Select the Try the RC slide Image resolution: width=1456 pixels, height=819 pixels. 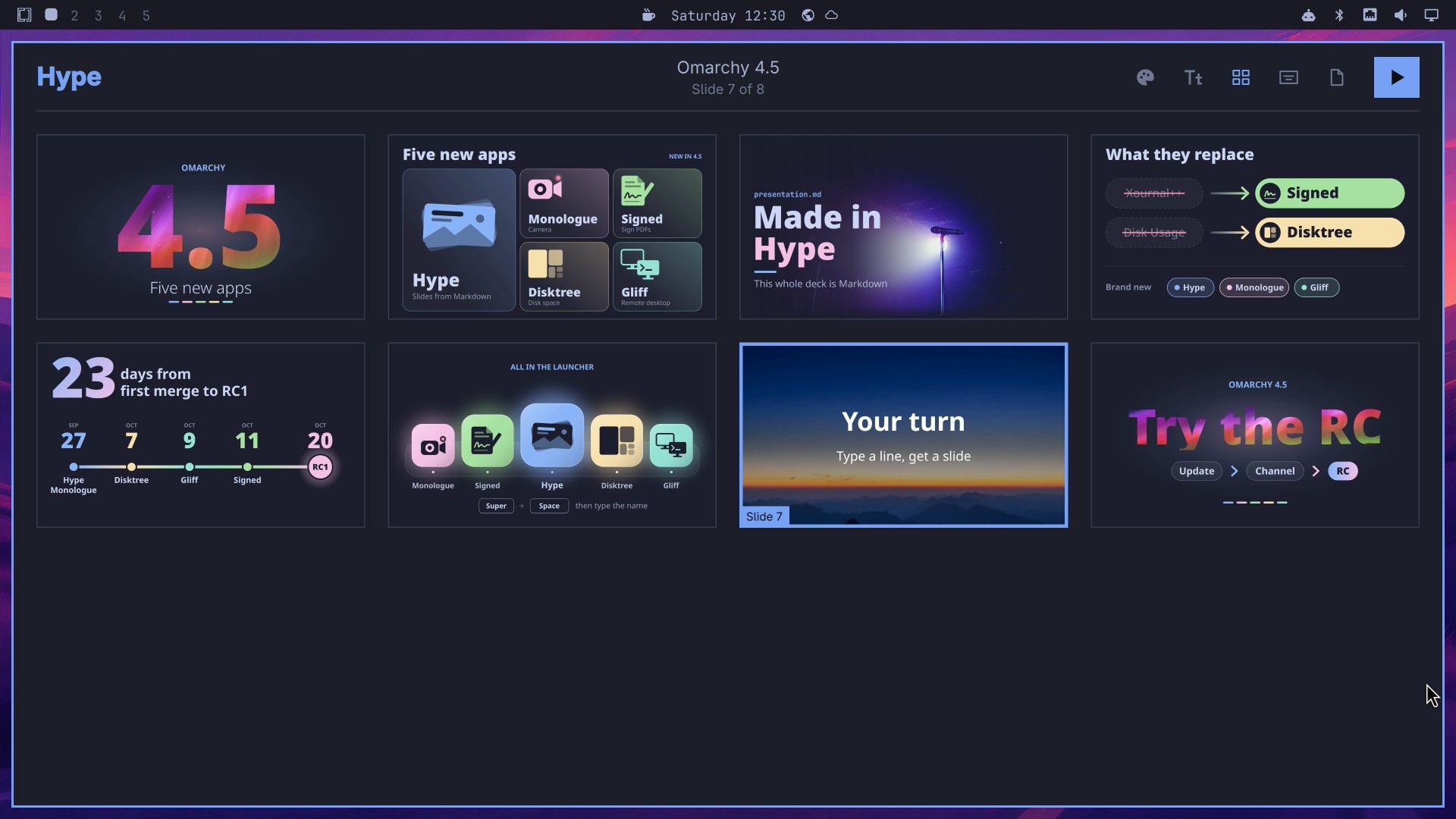(x=1255, y=435)
